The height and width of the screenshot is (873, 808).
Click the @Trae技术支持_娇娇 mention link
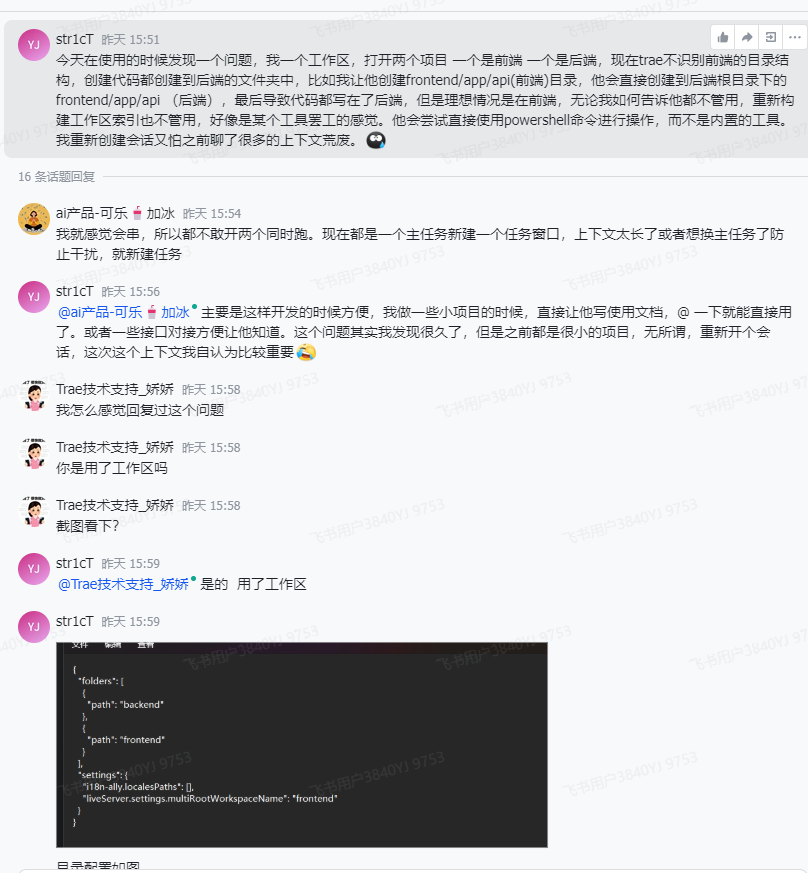pos(123,584)
